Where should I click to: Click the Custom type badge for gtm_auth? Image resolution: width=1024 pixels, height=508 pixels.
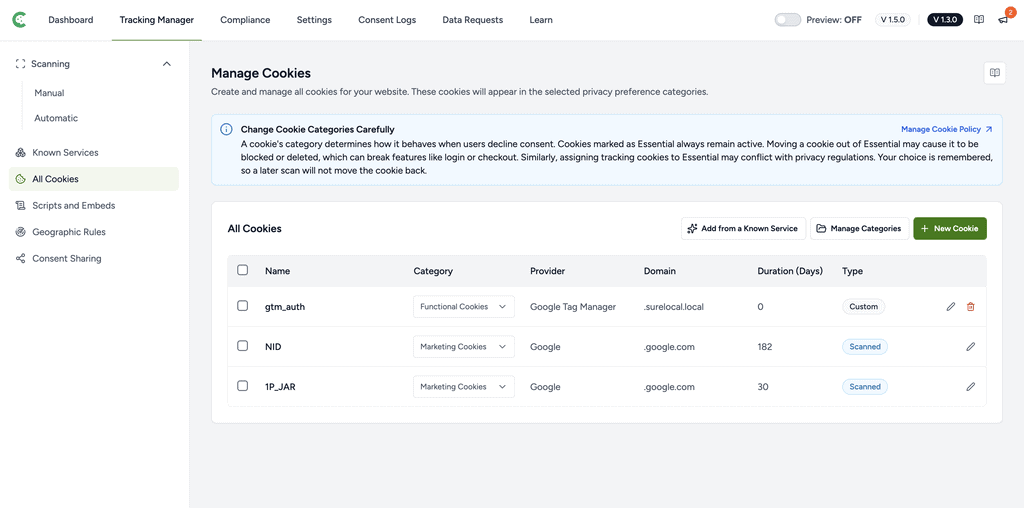[x=863, y=307]
